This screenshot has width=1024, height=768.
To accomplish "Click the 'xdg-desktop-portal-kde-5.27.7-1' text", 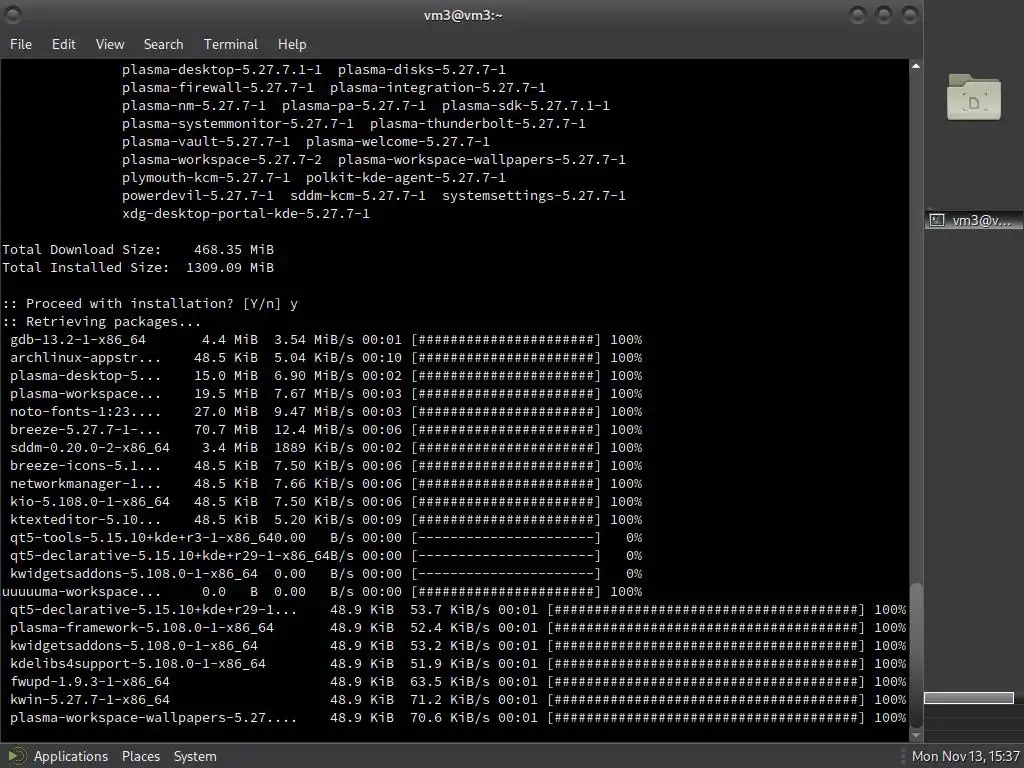I will coord(246,214).
